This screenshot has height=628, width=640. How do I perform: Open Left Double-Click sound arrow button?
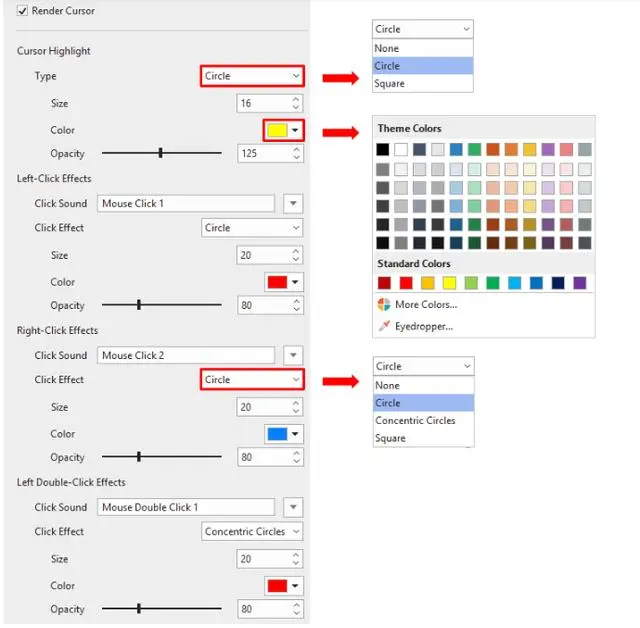pos(293,507)
